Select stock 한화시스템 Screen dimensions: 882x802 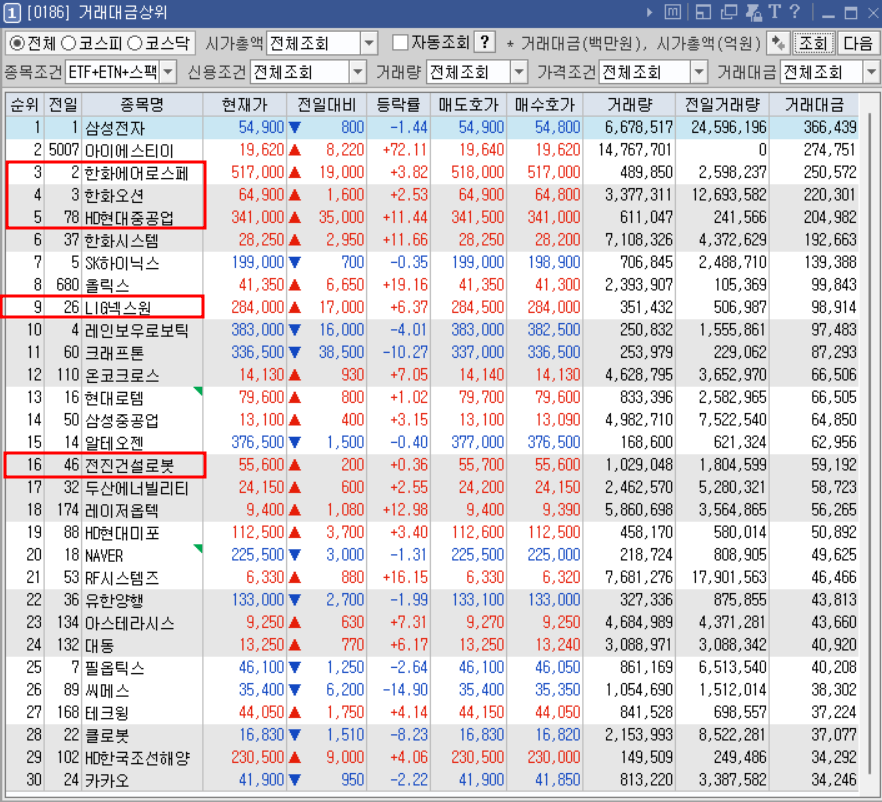(122, 240)
